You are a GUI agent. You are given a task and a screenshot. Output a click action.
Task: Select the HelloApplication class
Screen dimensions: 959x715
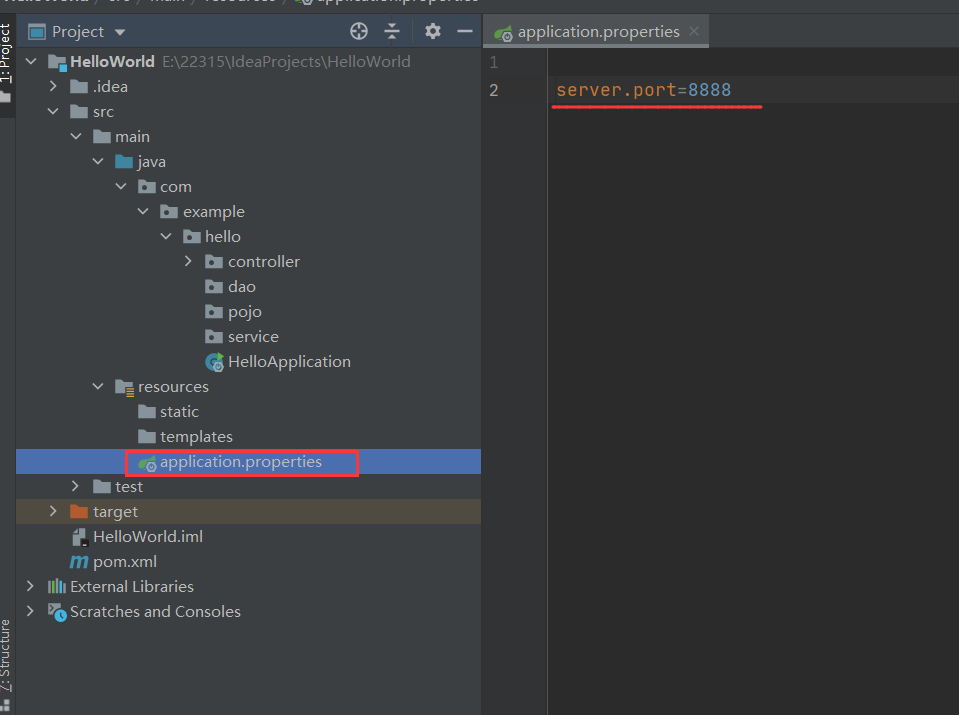pos(289,362)
